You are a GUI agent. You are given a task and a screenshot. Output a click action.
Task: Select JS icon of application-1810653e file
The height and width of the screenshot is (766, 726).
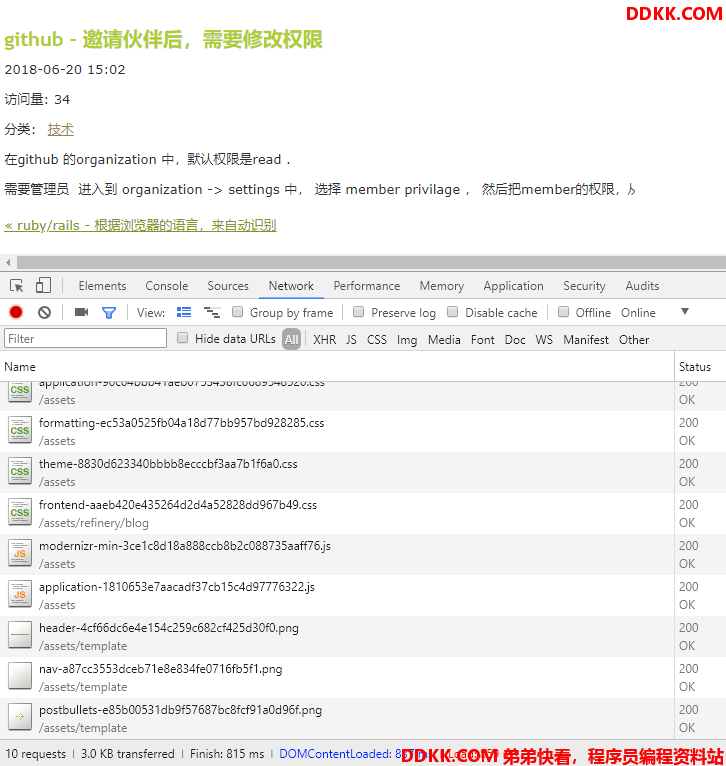tap(20, 594)
